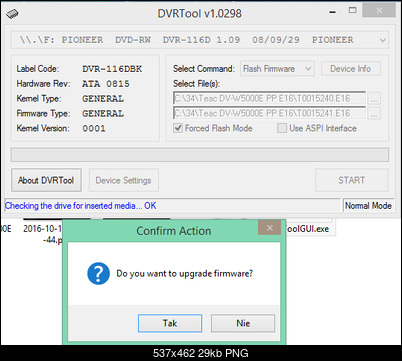Maximize the DVRTool window

click(352, 11)
